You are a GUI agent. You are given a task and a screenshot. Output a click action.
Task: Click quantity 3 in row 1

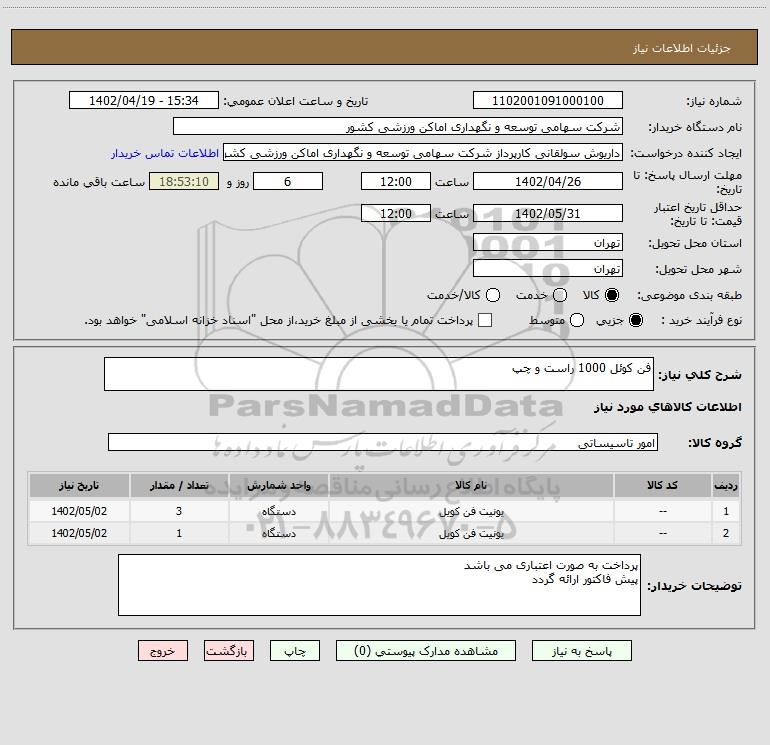tap(179, 511)
